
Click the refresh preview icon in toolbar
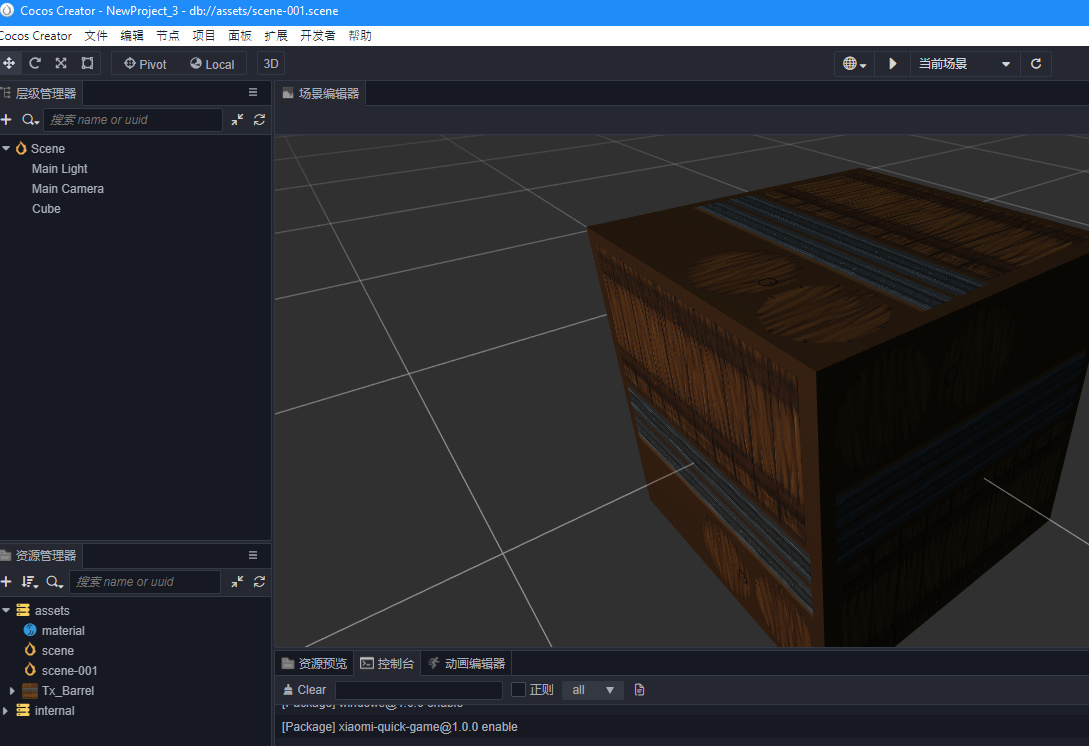coord(1036,64)
